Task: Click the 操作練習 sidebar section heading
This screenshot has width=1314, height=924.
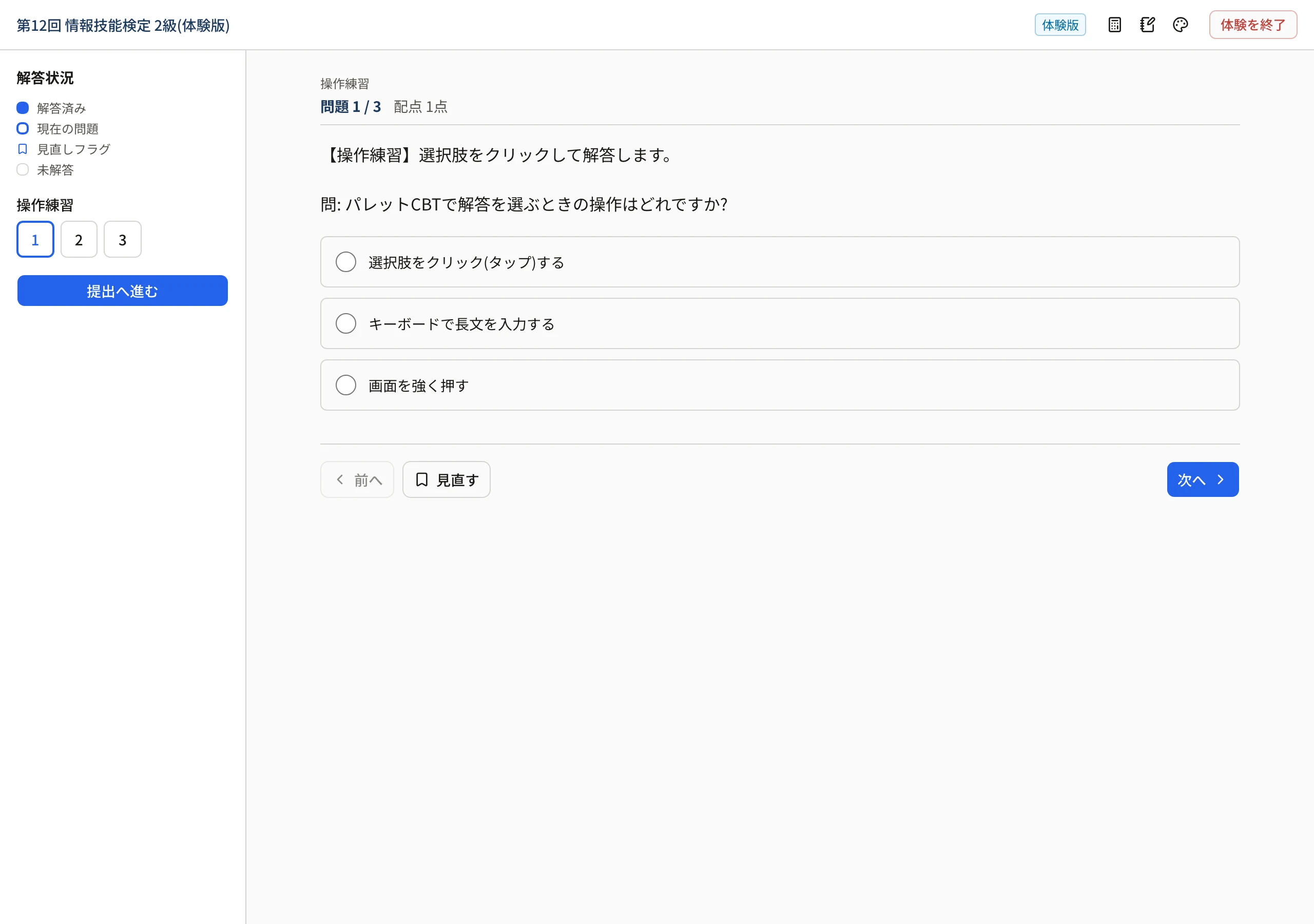Action: pos(45,205)
